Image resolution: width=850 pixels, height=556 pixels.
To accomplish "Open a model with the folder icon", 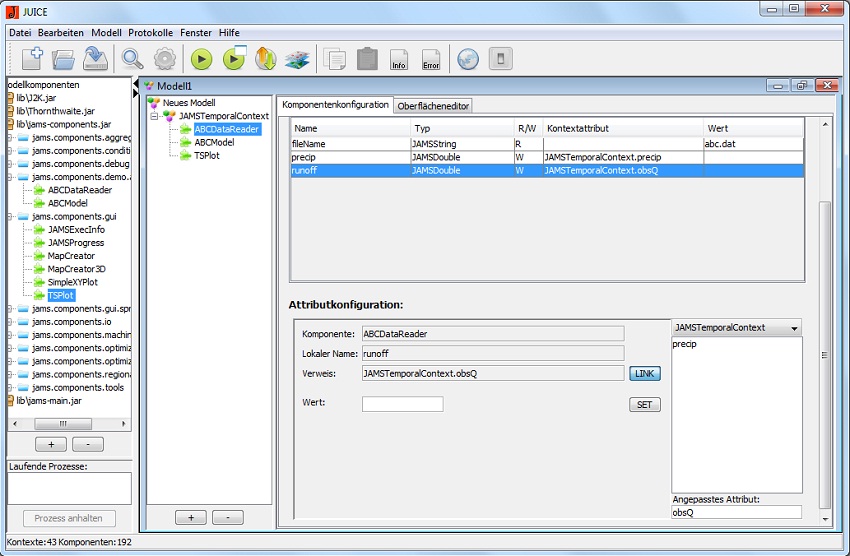I will point(64,59).
